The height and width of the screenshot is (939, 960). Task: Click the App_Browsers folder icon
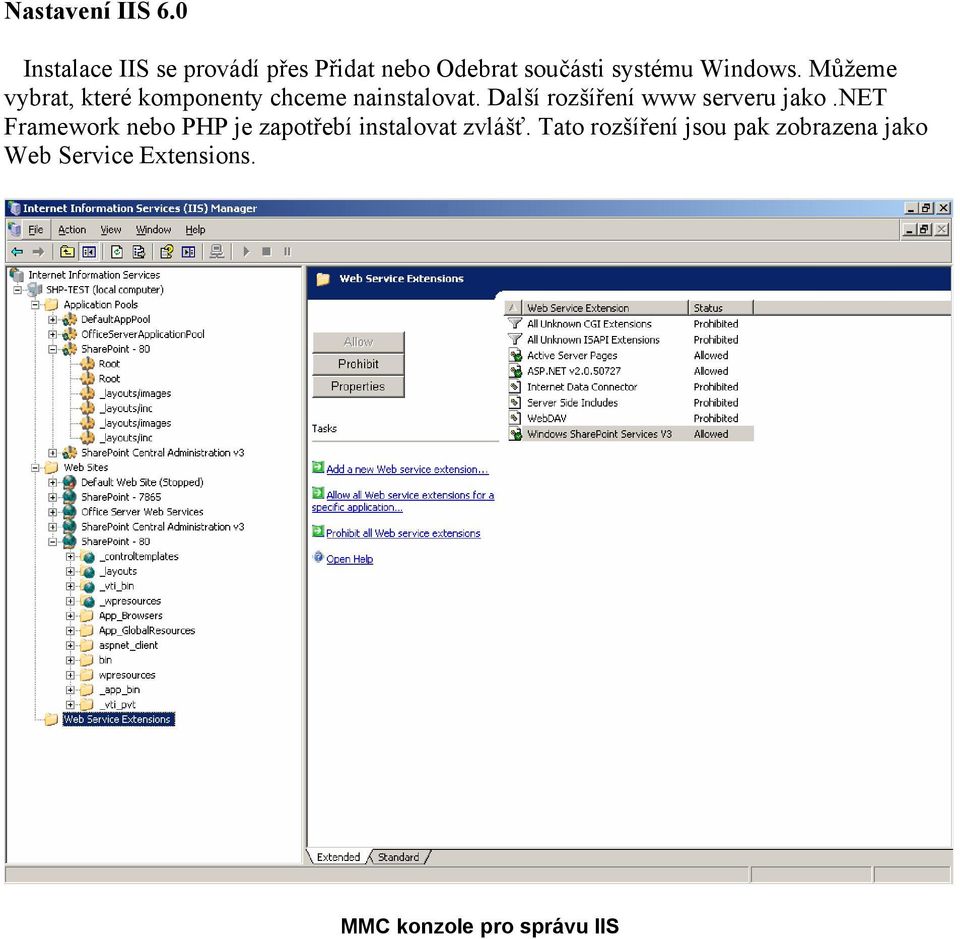click(88, 616)
